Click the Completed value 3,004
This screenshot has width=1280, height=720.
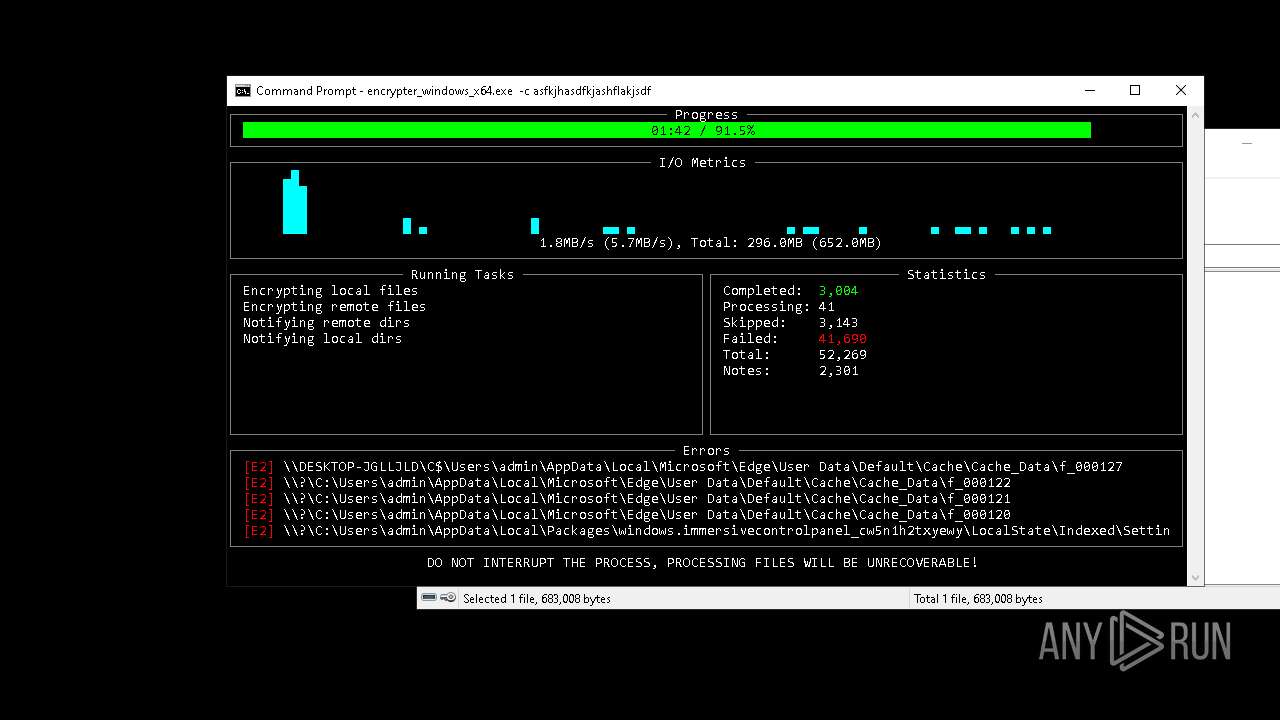tap(838, 291)
